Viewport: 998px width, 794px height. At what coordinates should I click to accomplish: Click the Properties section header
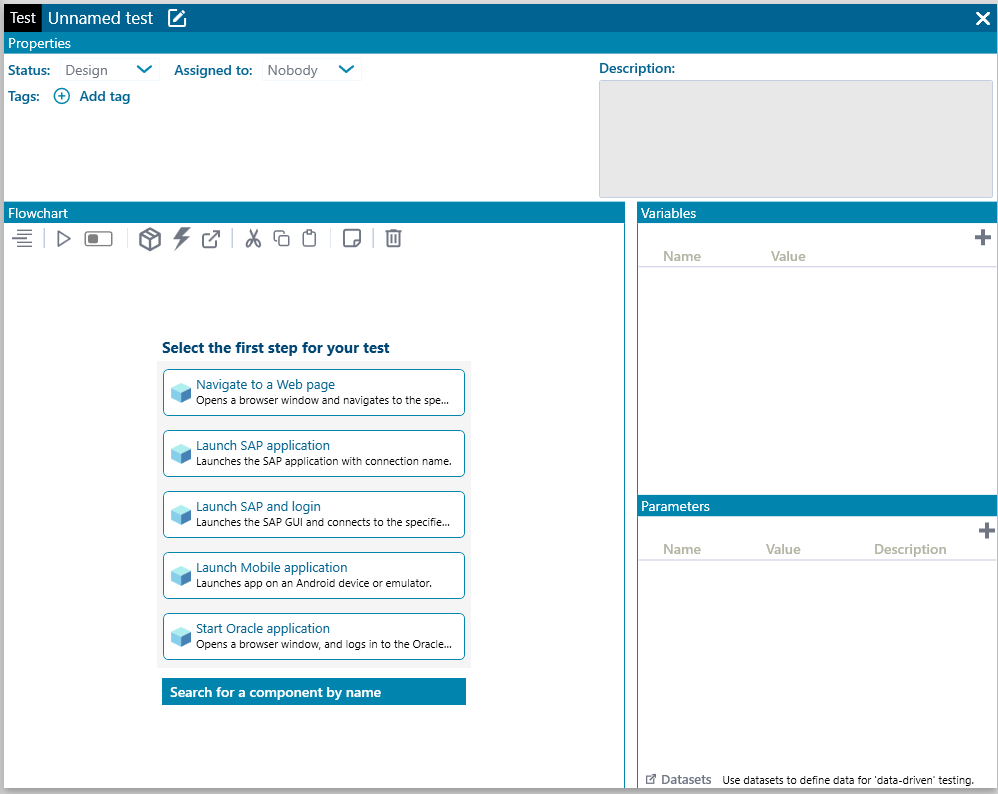500,43
